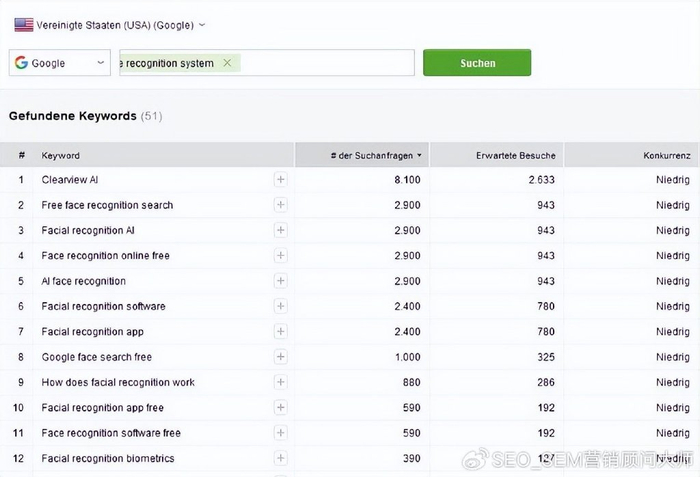This screenshot has height=477, width=700.
Task: Add Free face recognition search keyword
Action: [280, 205]
